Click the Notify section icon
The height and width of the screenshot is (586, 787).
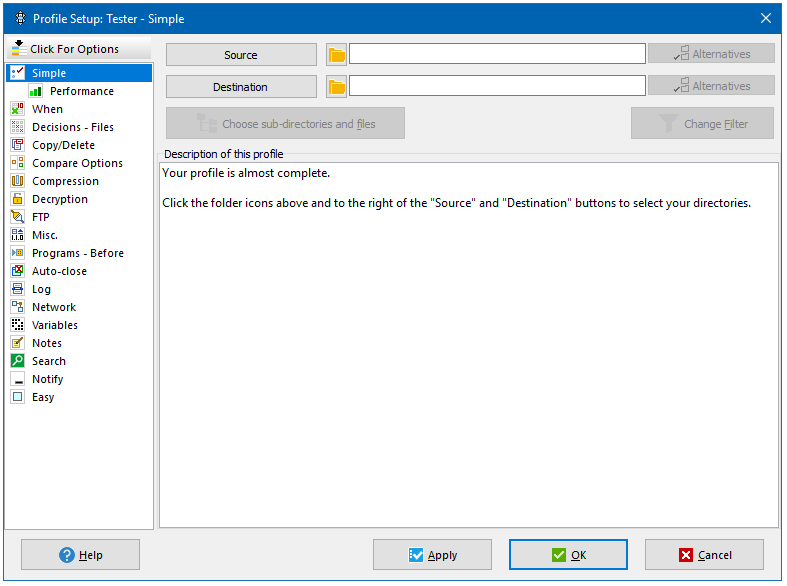click(x=18, y=379)
